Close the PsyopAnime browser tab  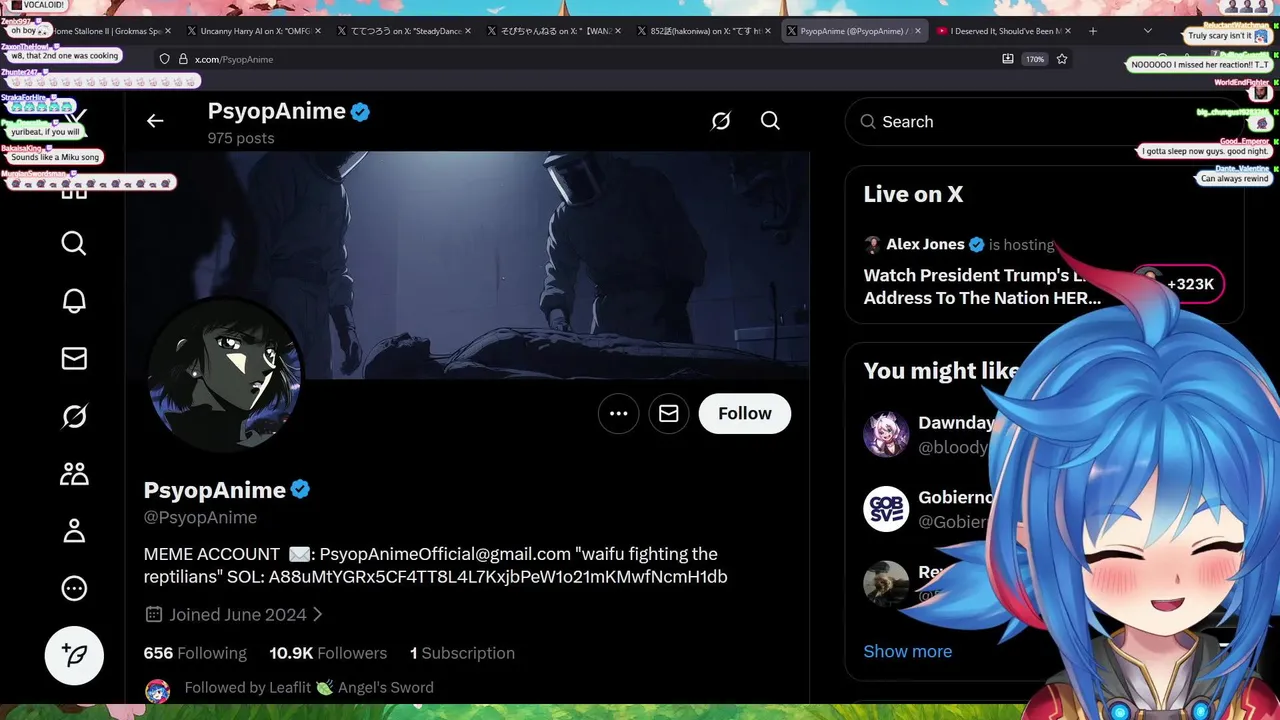click(916, 31)
